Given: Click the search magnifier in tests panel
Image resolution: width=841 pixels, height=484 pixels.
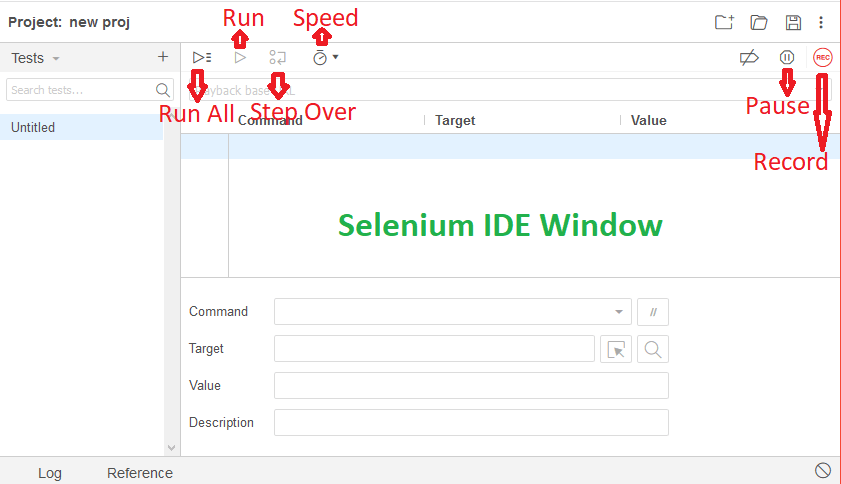Looking at the screenshot, I should point(163,90).
